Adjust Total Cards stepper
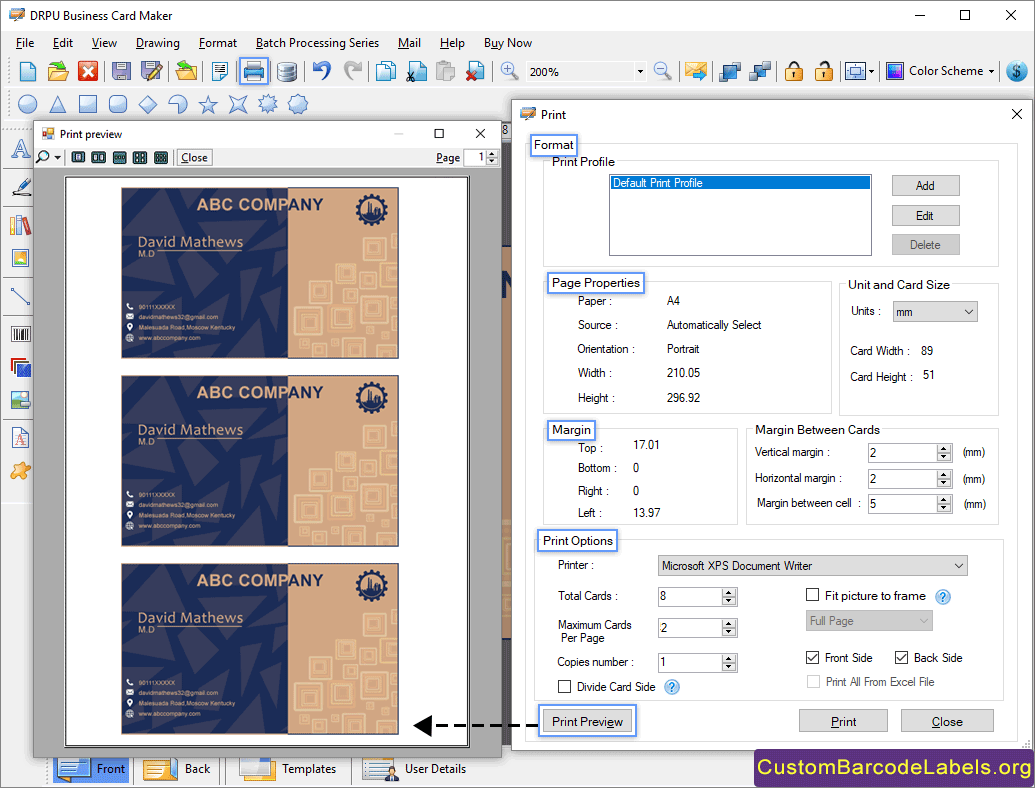 pos(729,597)
